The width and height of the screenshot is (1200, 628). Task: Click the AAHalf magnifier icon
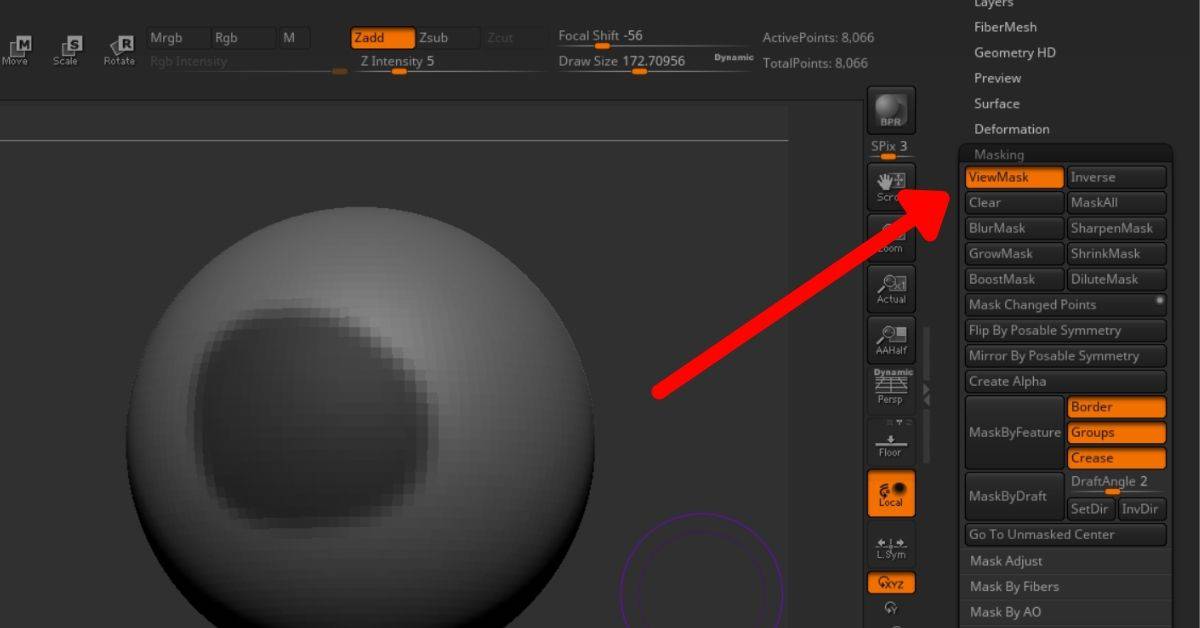pyautogui.click(x=890, y=340)
